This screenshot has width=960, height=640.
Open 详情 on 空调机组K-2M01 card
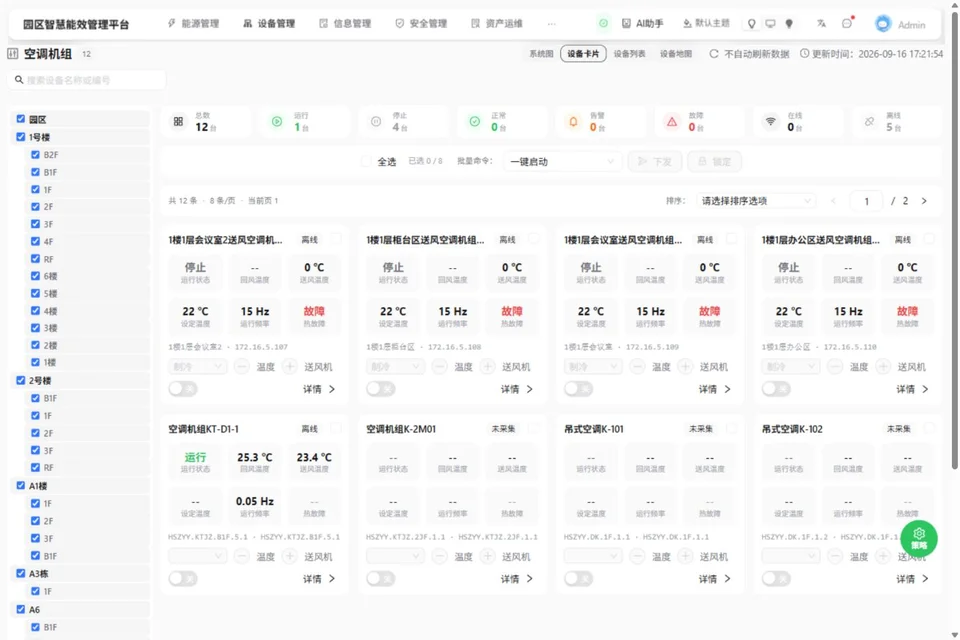tap(517, 579)
